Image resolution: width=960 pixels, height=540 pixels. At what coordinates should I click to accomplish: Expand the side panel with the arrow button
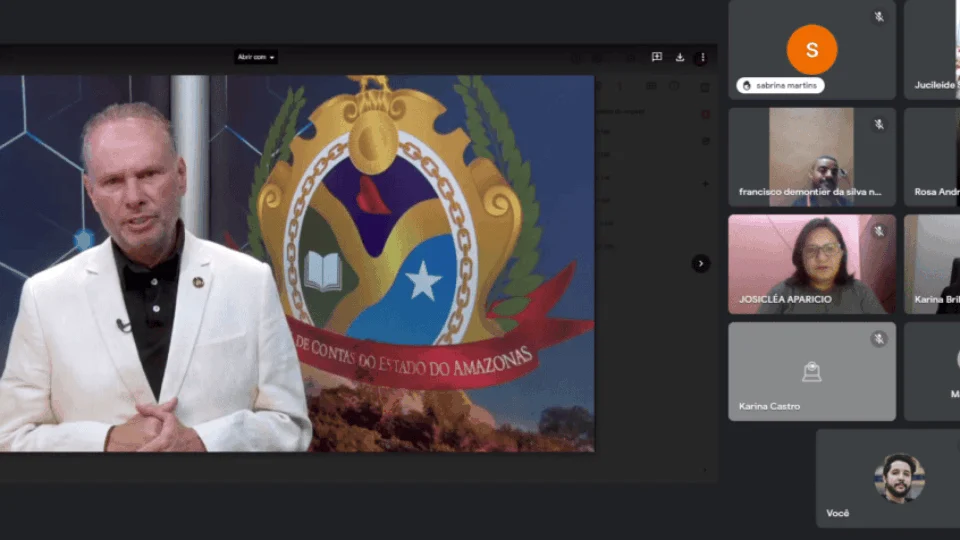click(700, 264)
